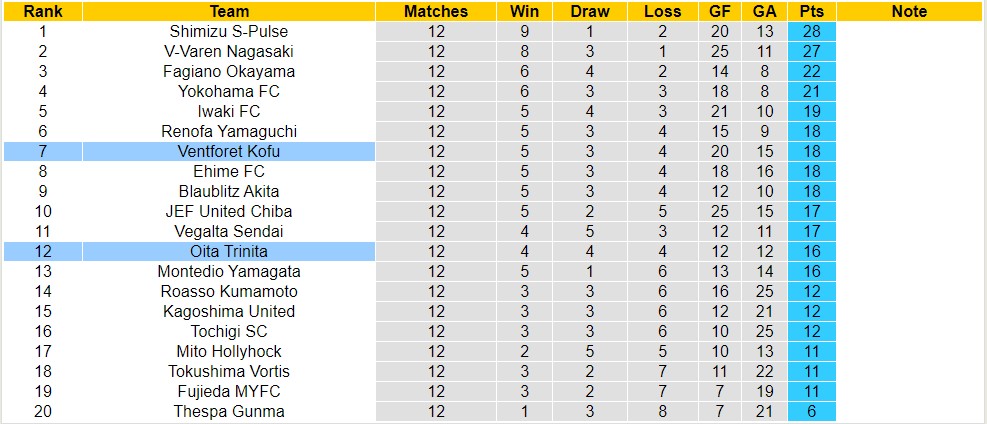Click the Loss column header

click(663, 11)
